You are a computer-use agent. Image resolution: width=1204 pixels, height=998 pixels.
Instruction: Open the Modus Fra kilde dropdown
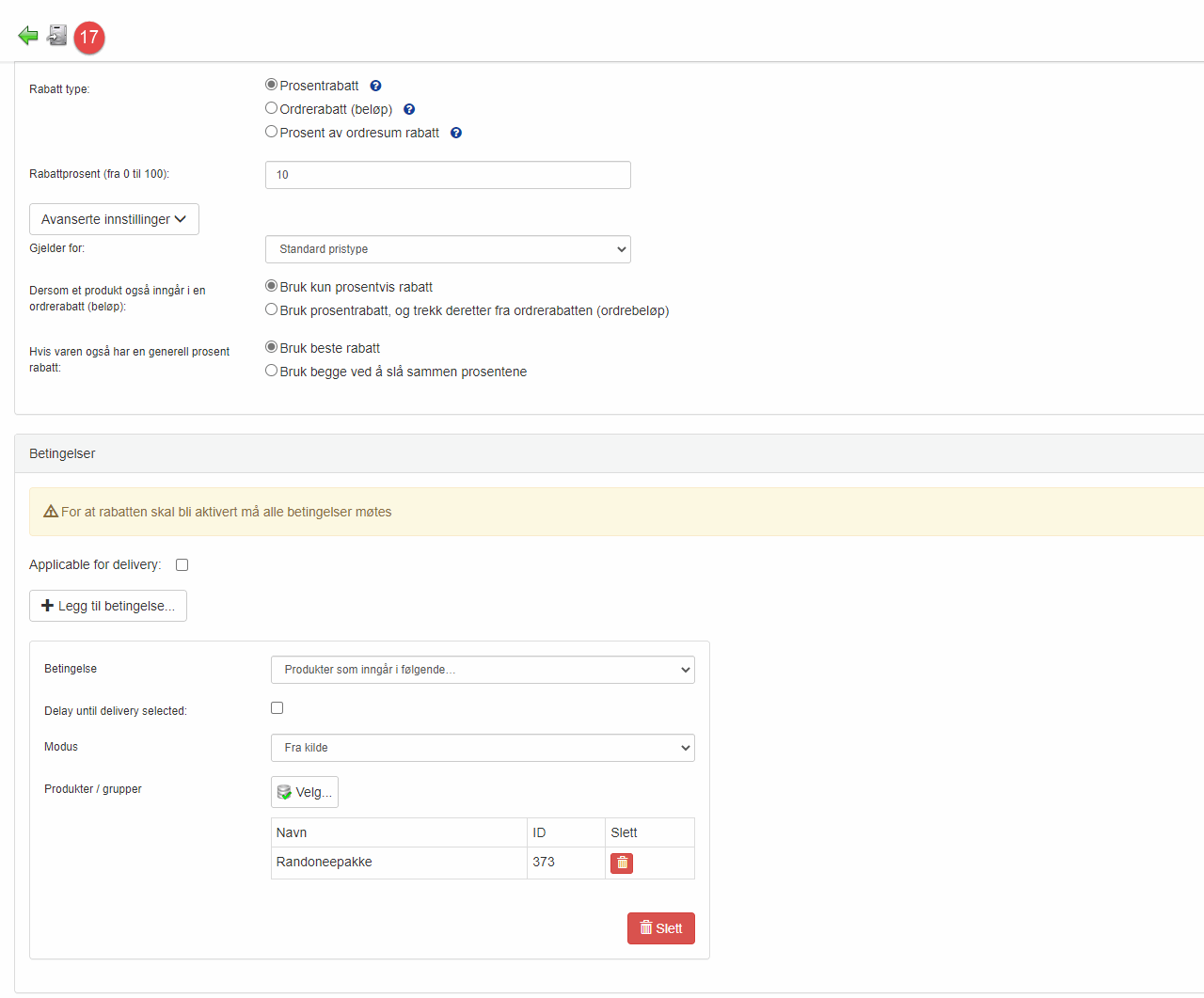[x=483, y=748]
